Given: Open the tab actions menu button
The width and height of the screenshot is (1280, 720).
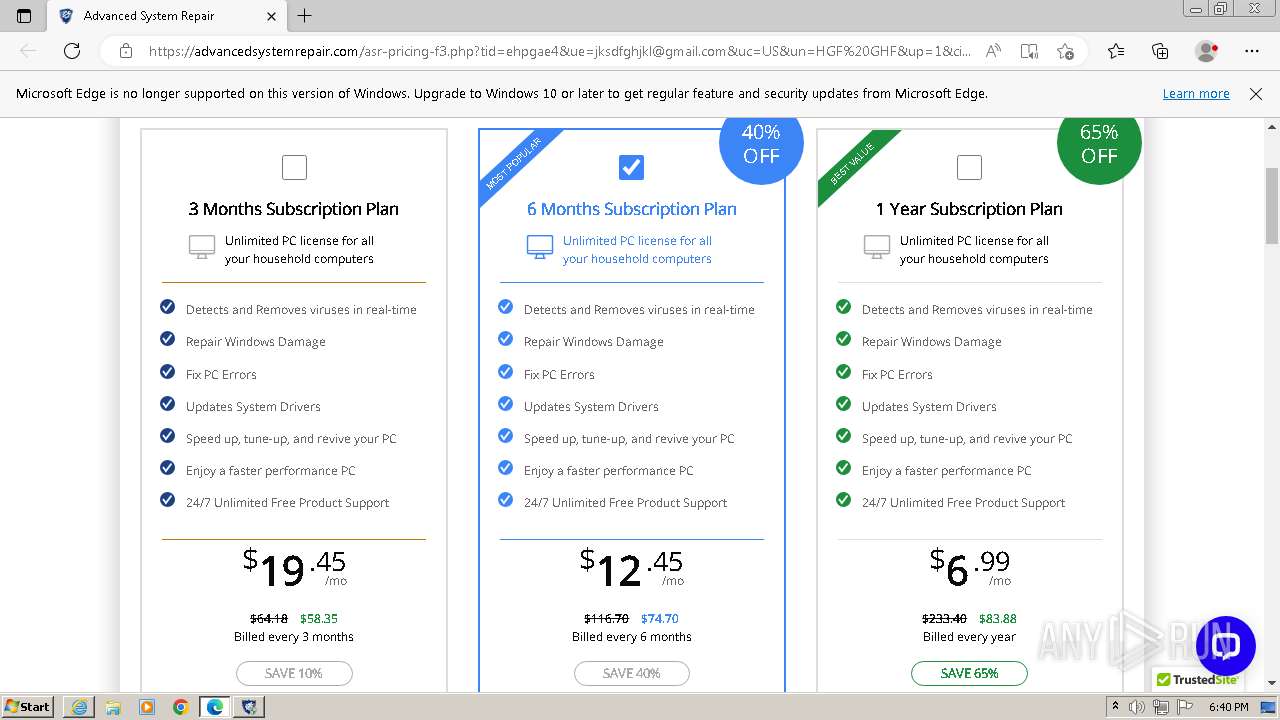Looking at the screenshot, I should click(x=24, y=16).
